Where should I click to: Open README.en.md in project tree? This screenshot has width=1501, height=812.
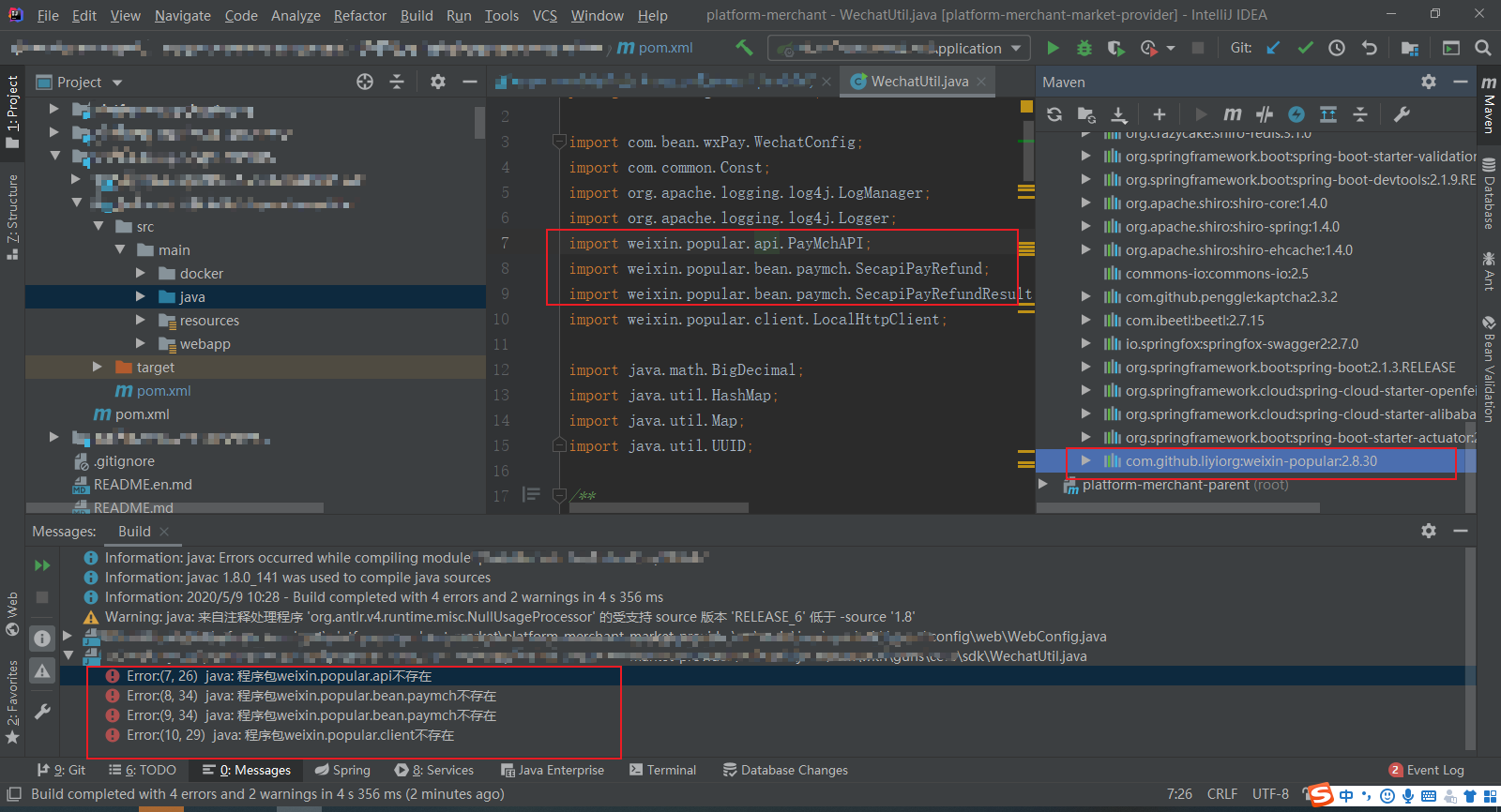click(143, 484)
